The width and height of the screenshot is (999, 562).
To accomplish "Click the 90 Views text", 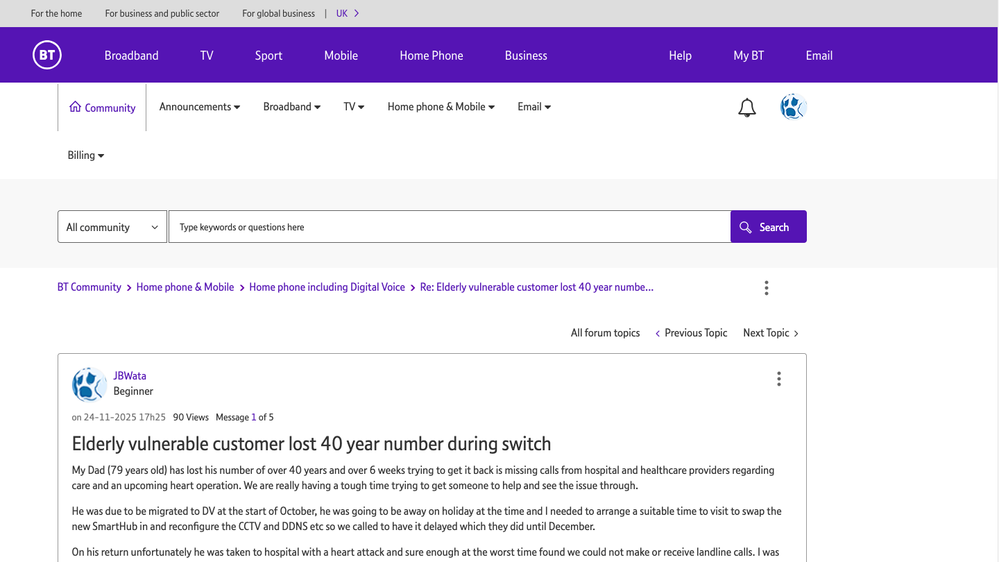I will [190, 417].
